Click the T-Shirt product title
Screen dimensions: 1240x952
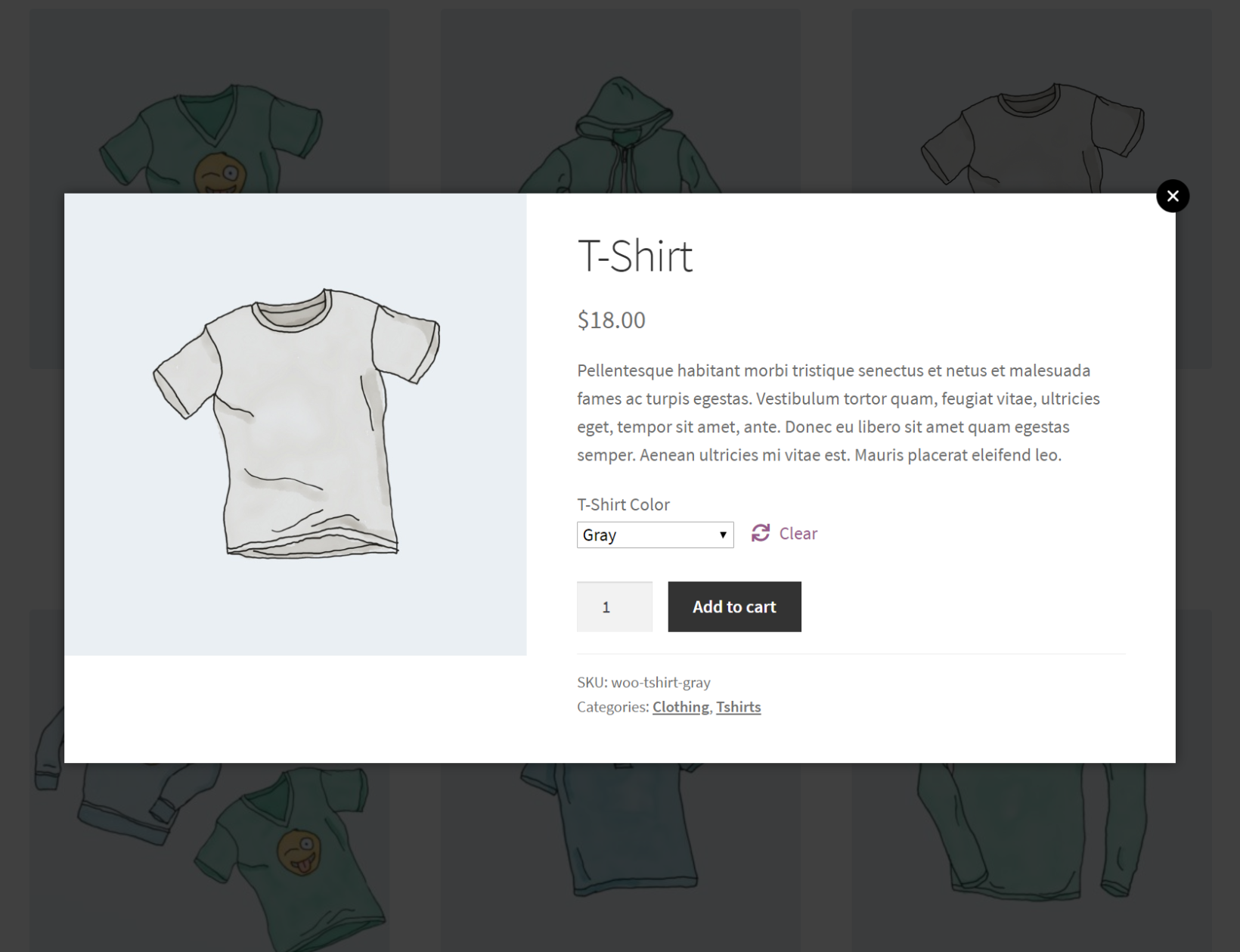[x=634, y=256]
